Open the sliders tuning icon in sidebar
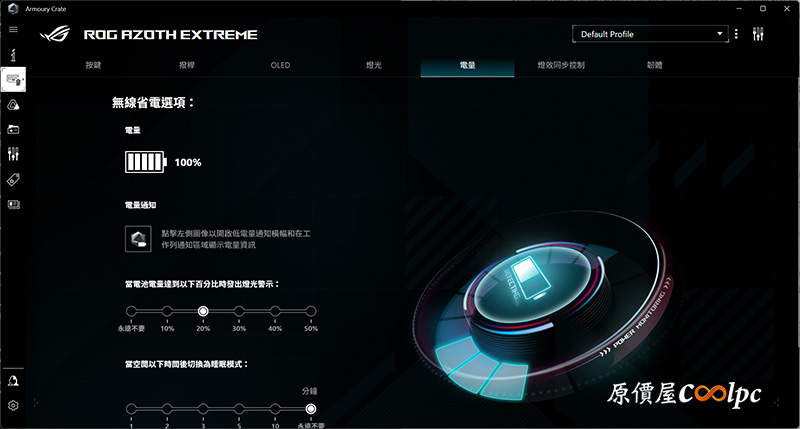The width and height of the screenshot is (800, 429). click(x=13, y=154)
